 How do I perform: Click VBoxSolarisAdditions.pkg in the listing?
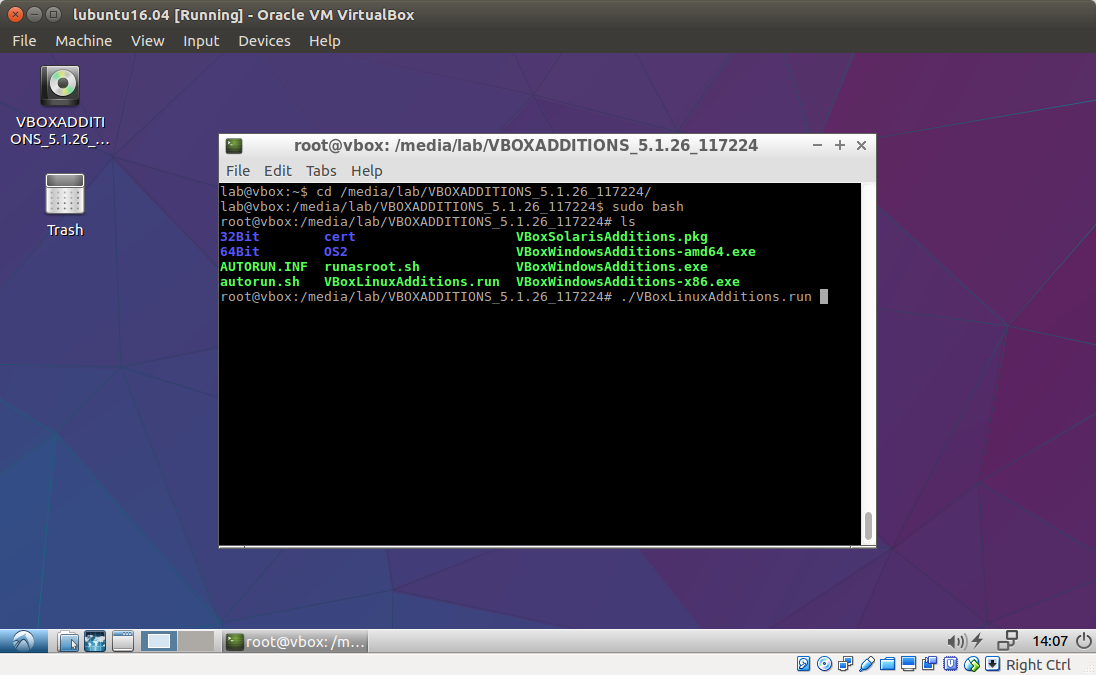point(612,237)
